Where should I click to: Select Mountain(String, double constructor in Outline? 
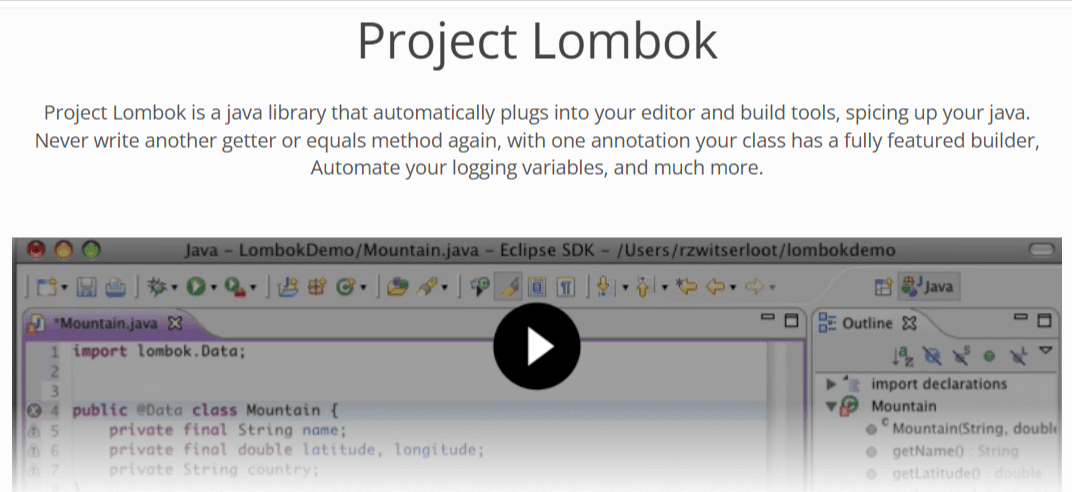click(974, 429)
